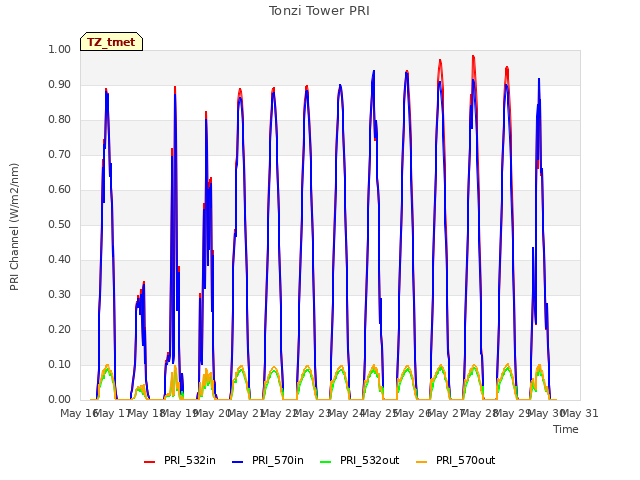The image size is (640, 480).
Task: Click the red PRI_532in legend swatch
Action: point(150,462)
